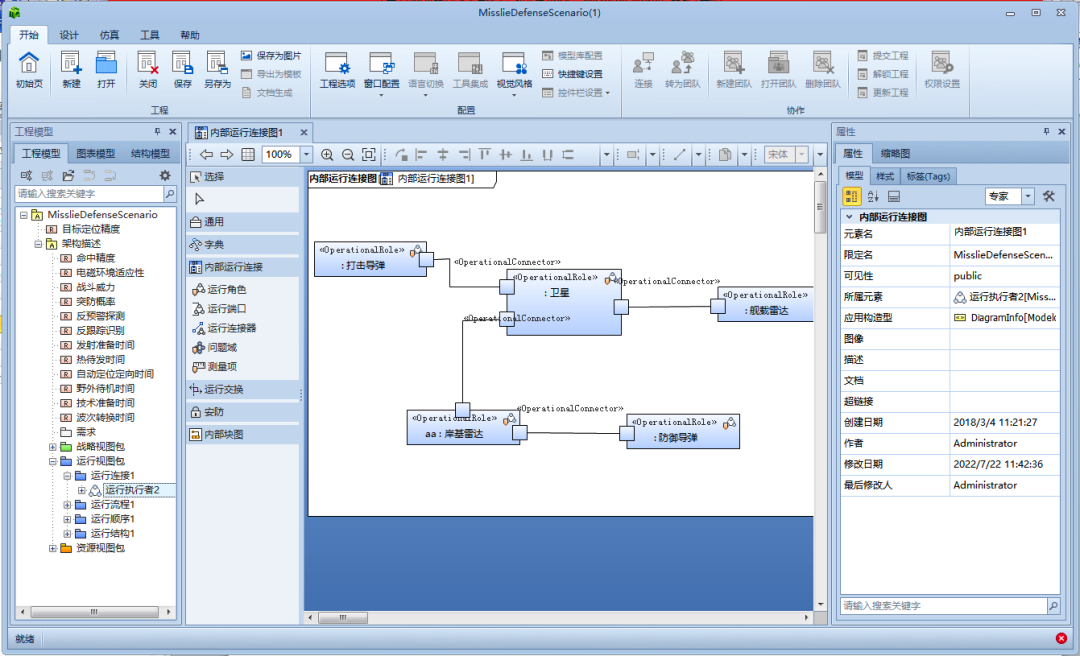This screenshot has width=1080, height=656.
Task: Open the 专家 mode dropdown
Action: [1028, 196]
